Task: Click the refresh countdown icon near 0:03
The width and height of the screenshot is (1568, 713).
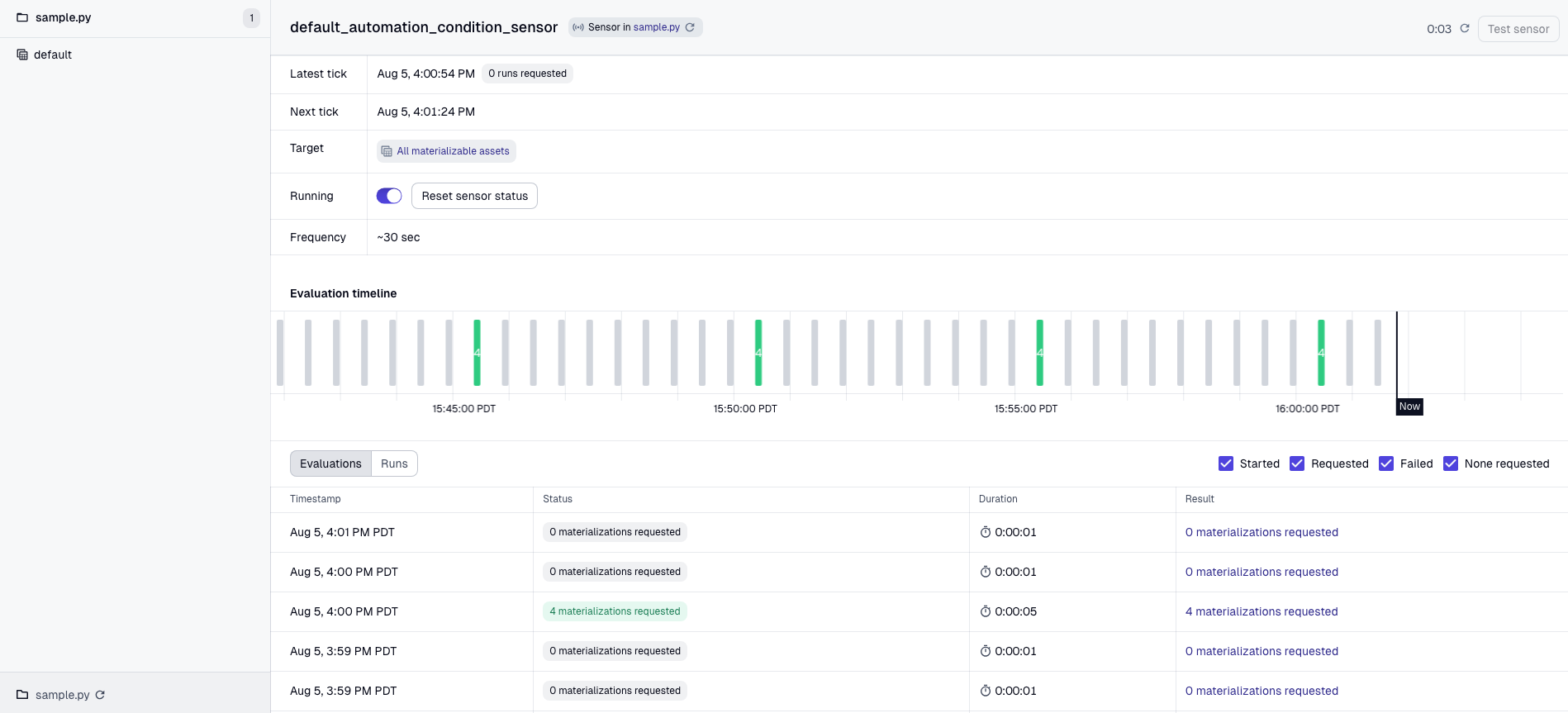Action: [x=1465, y=28]
